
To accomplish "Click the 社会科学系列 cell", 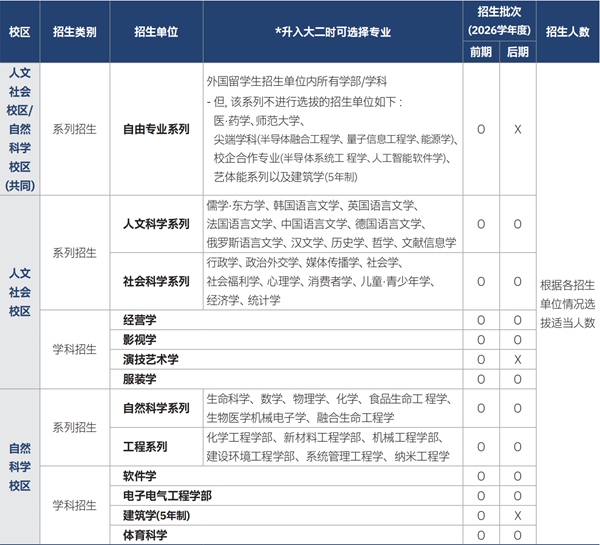I will point(156,281).
